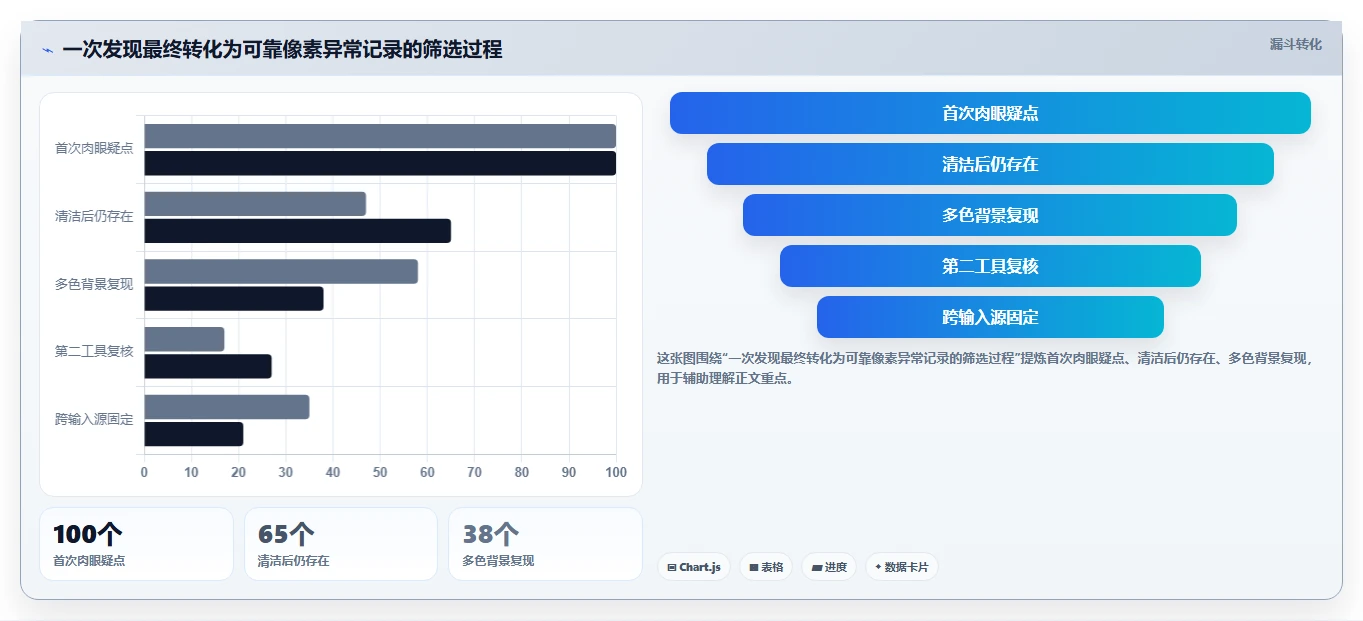Click the gray bar for 清洁后仍存在
Image resolution: width=1363 pixels, height=621 pixels.
255,204
